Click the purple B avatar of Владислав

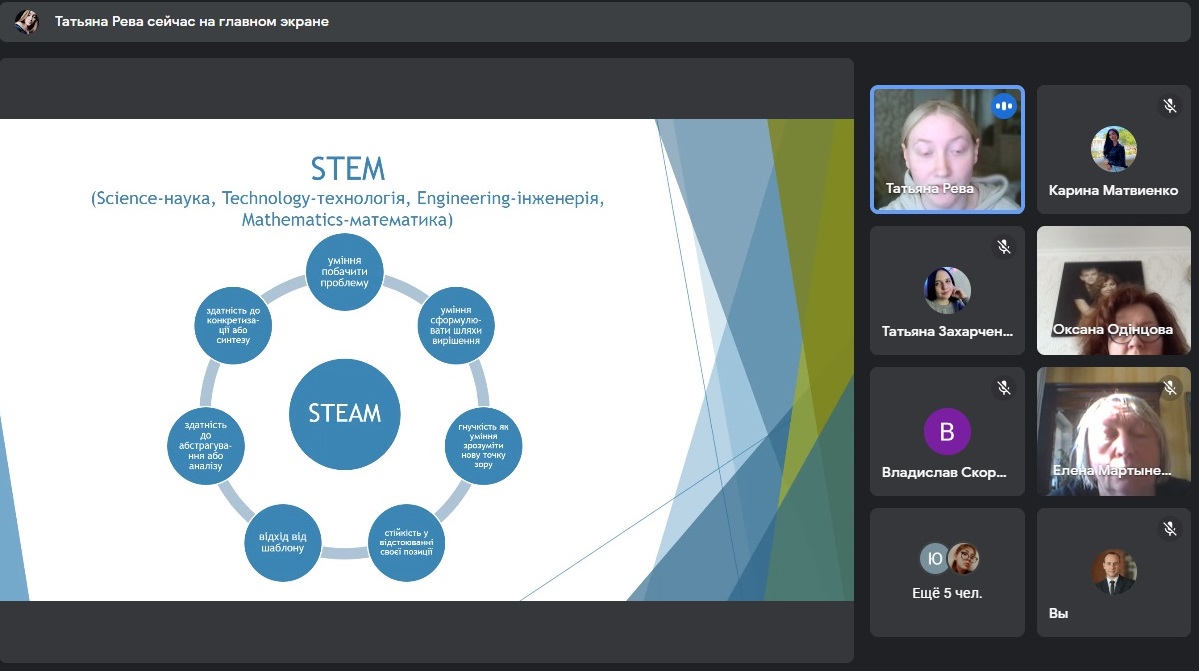click(x=947, y=432)
